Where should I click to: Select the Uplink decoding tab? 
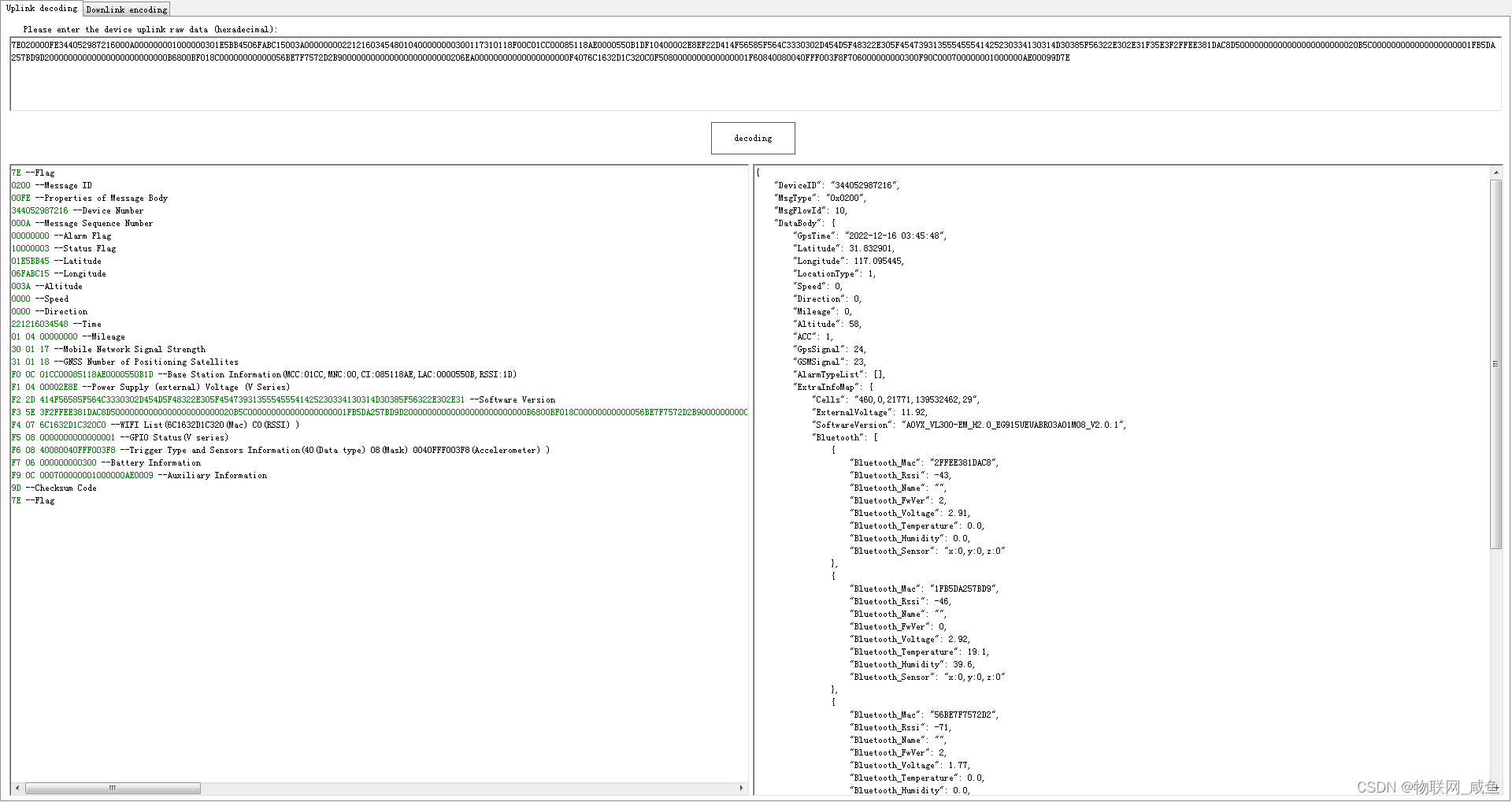coord(41,8)
